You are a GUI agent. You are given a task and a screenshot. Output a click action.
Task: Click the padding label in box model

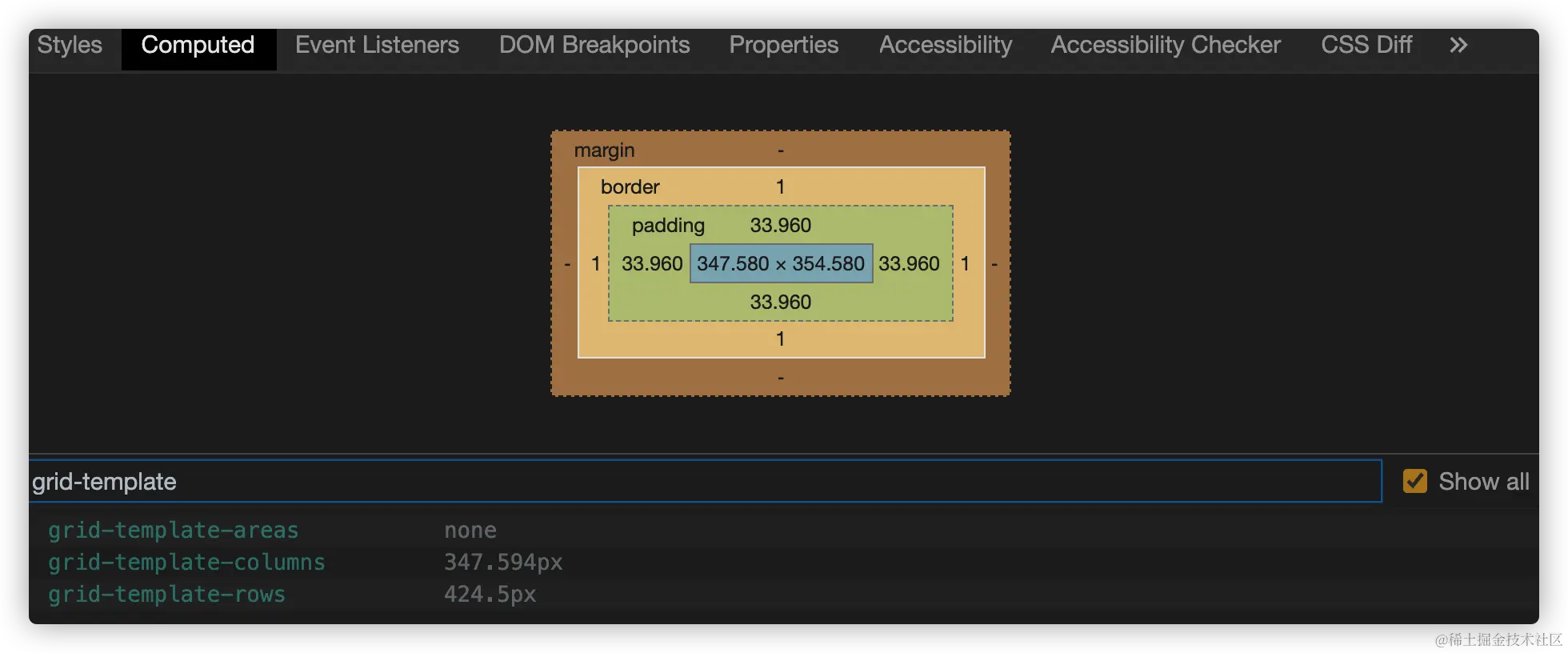click(x=668, y=226)
